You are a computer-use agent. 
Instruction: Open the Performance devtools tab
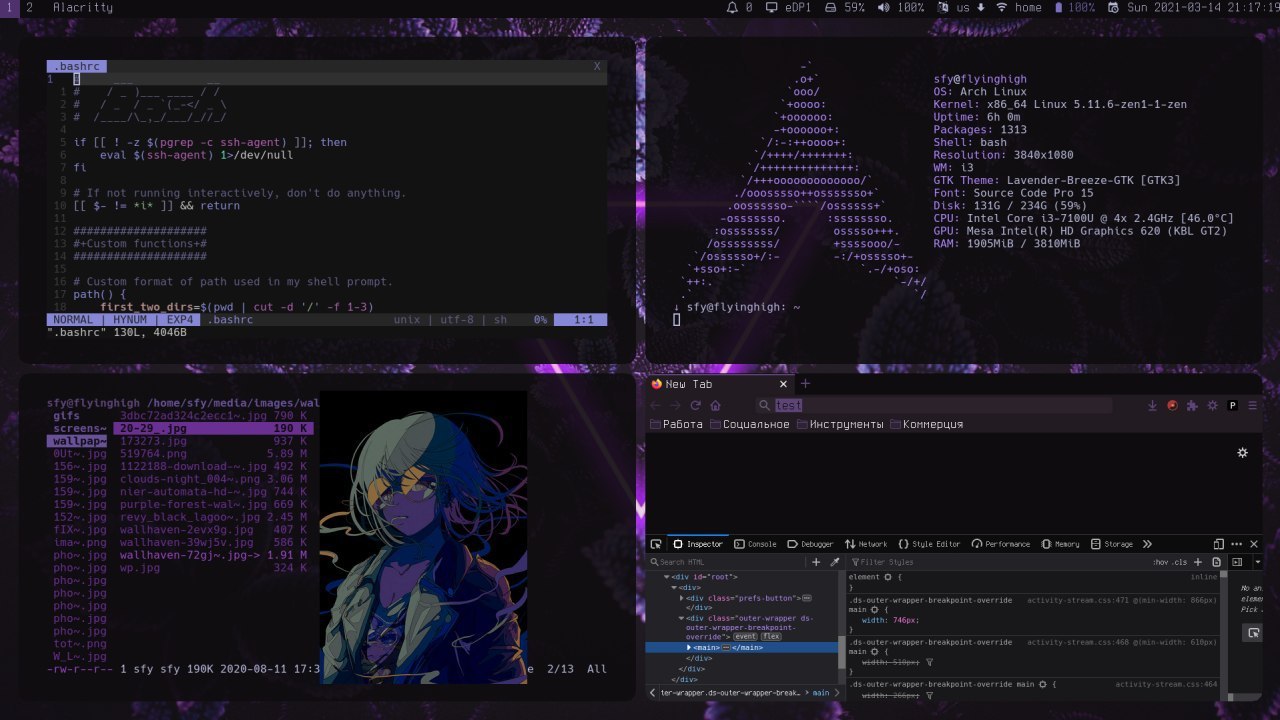pyautogui.click(x=1000, y=544)
